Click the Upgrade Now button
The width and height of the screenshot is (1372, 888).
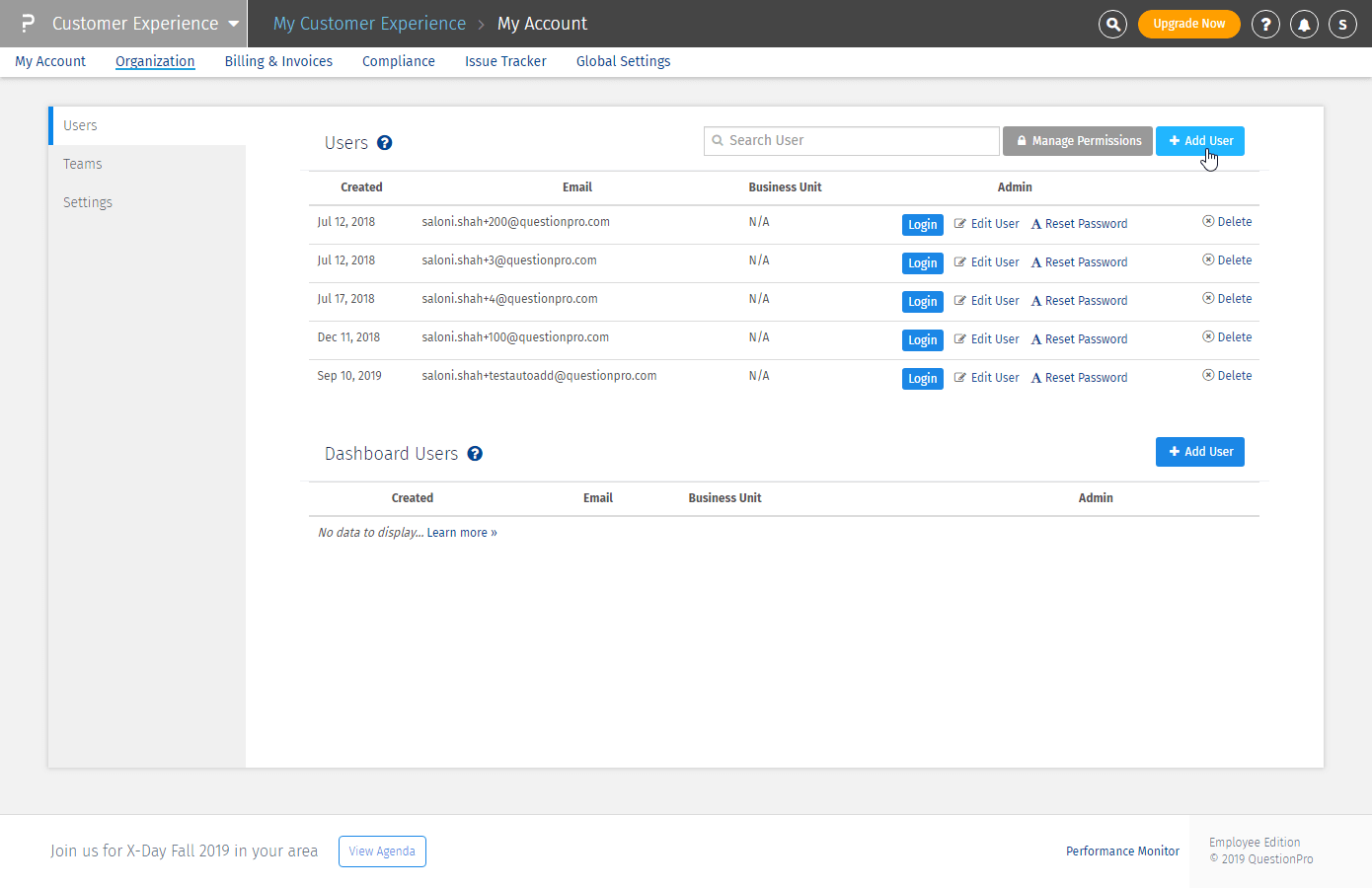(1188, 24)
